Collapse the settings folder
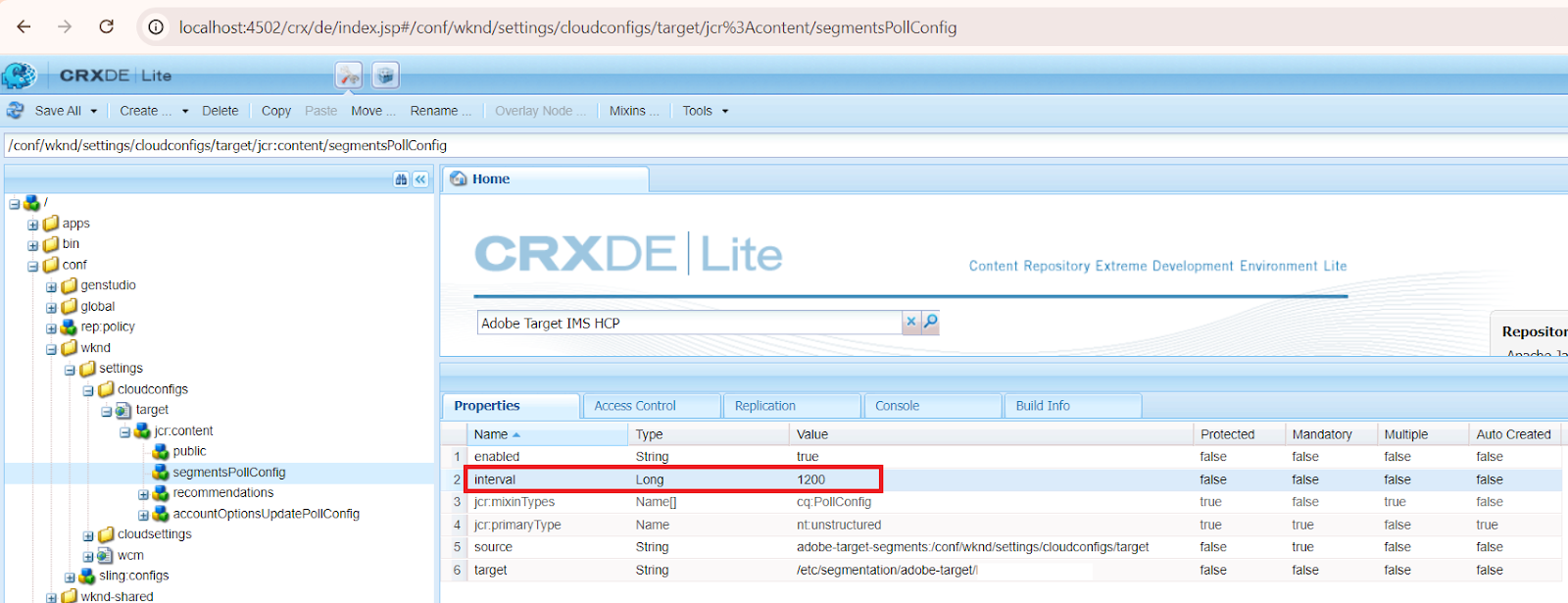Image resolution: width=1568 pixels, height=603 pixels. click(x=70, y=370)
